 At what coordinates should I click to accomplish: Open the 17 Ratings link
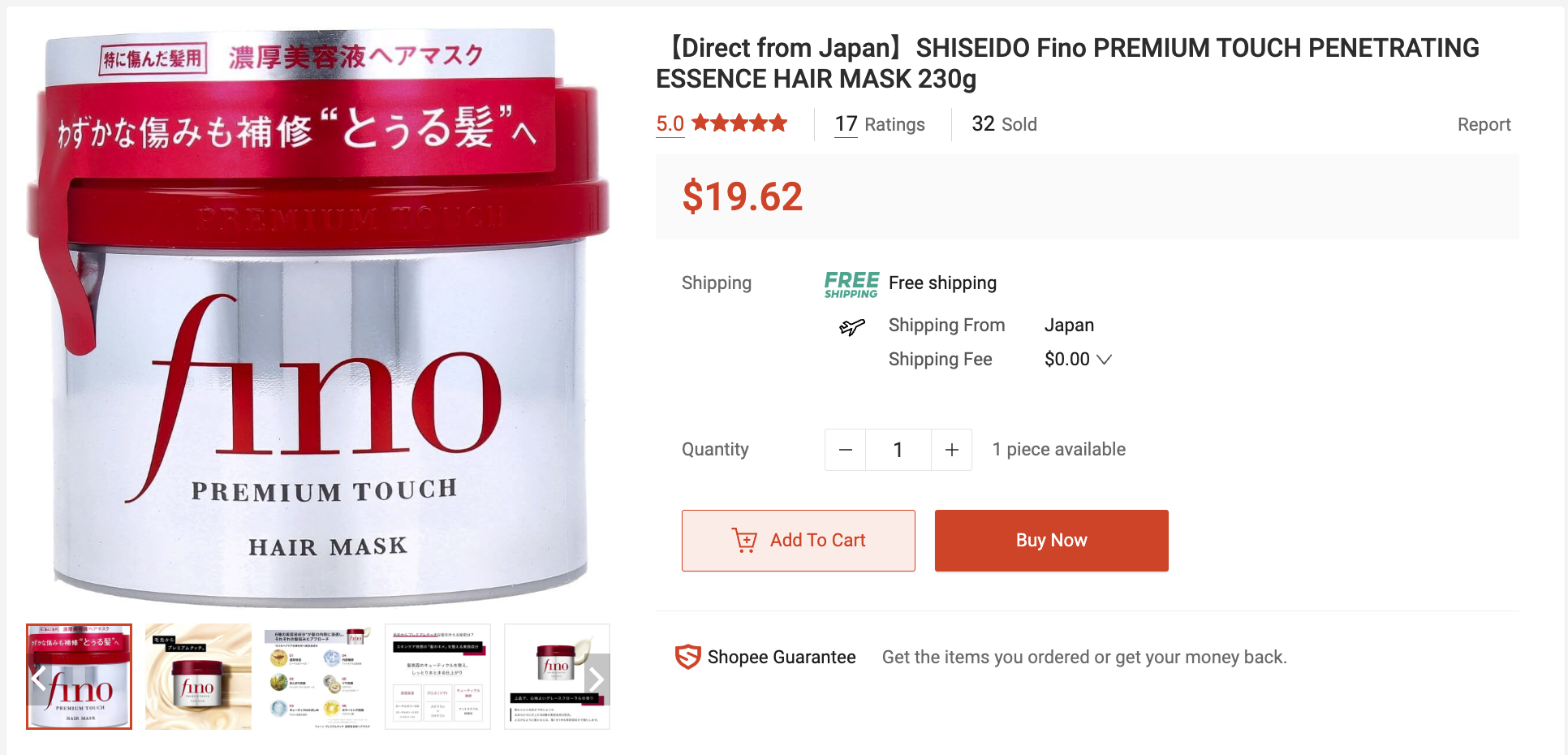(x=880, y=124)
